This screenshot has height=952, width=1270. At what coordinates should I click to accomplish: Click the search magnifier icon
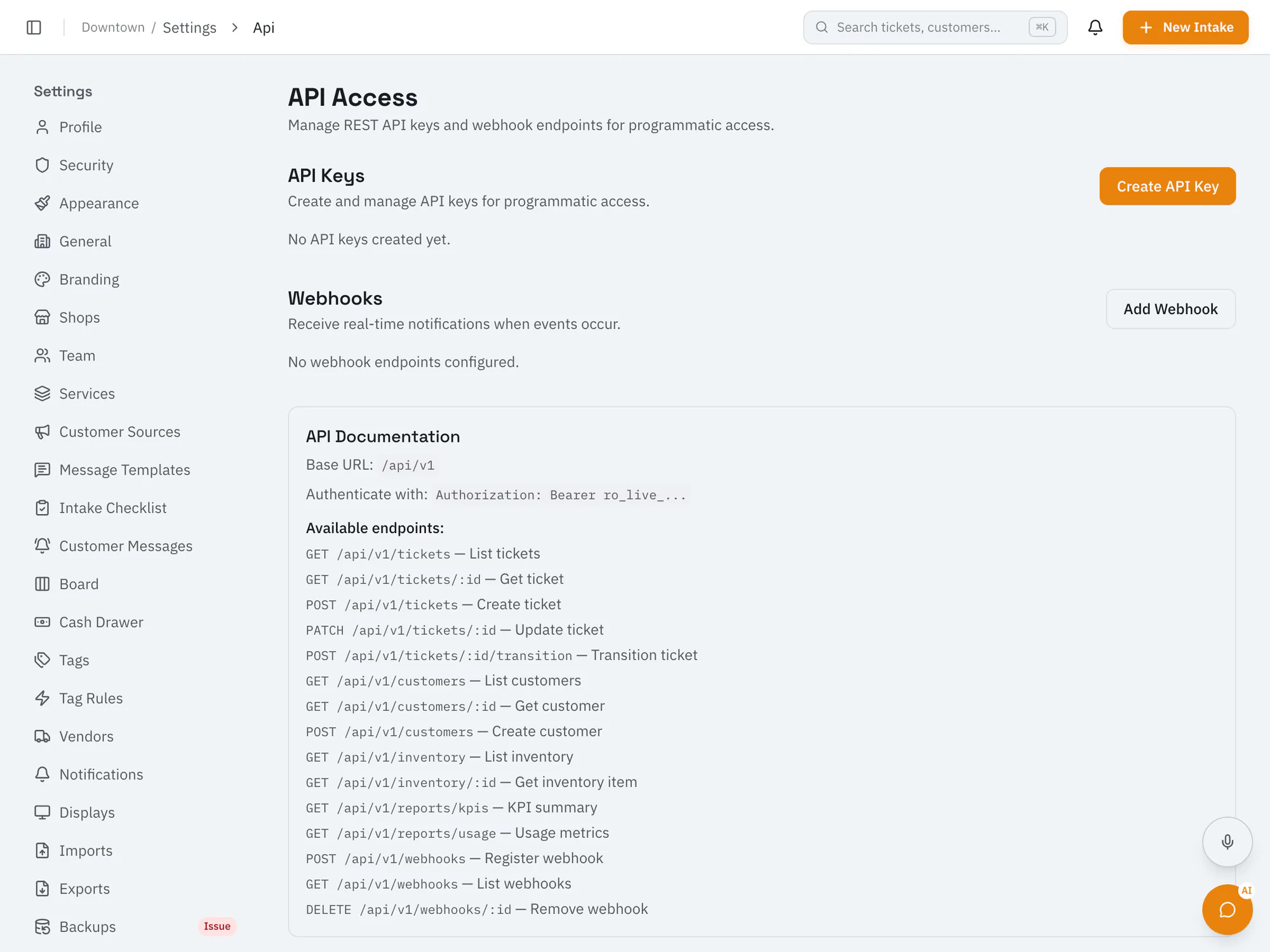822,27
